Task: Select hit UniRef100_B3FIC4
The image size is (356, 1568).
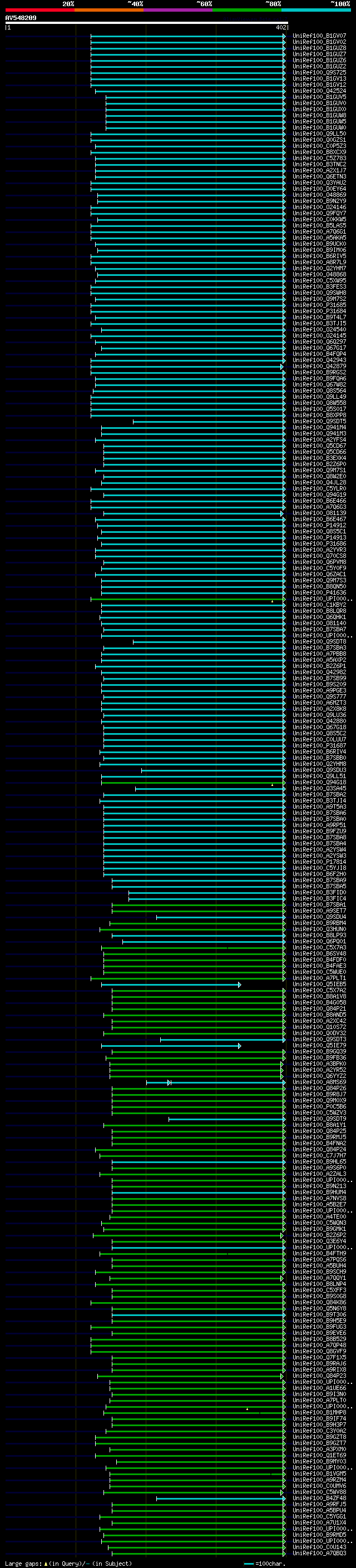Action: (x=319, y=898)
